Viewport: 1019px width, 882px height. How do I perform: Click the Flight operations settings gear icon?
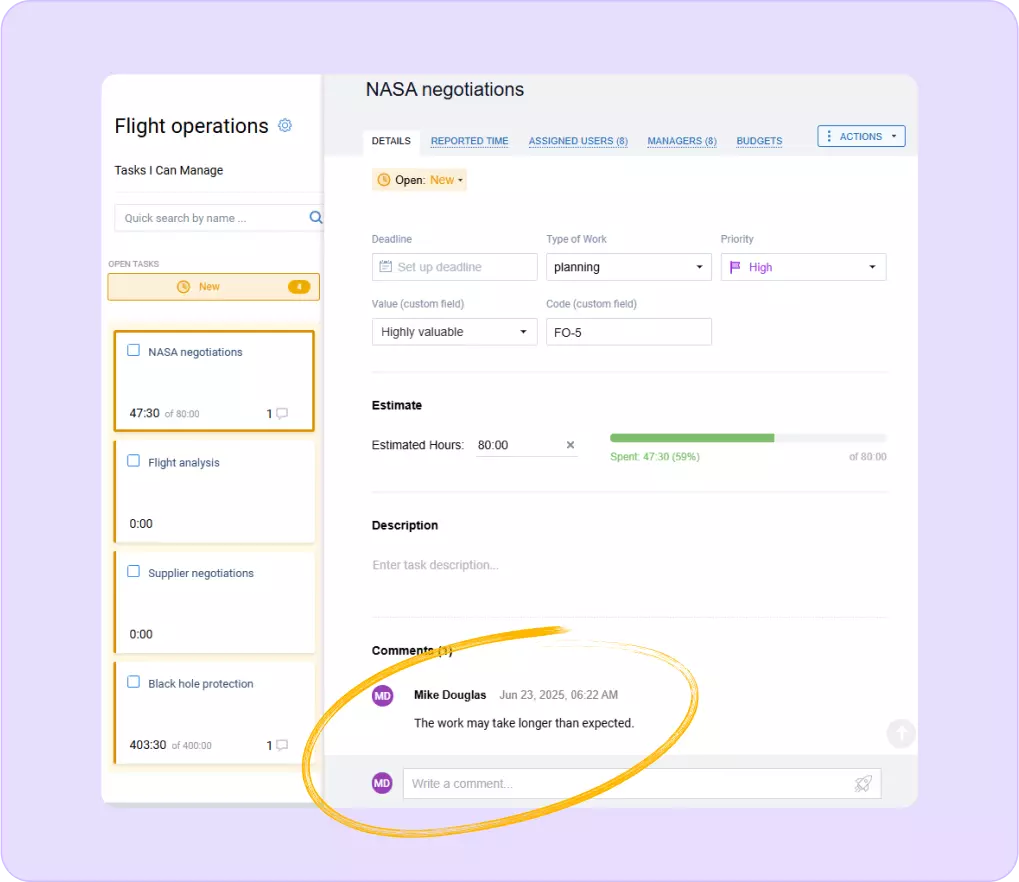coord(284,125)
